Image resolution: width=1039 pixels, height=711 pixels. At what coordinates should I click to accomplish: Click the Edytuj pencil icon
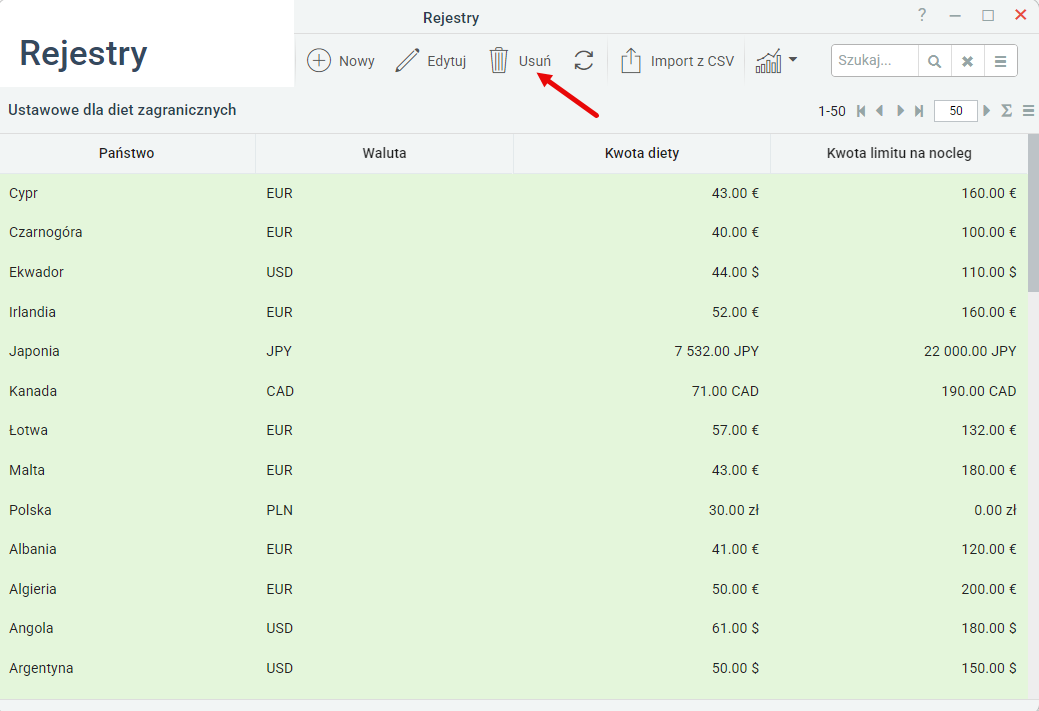click(x=407, y=60)
